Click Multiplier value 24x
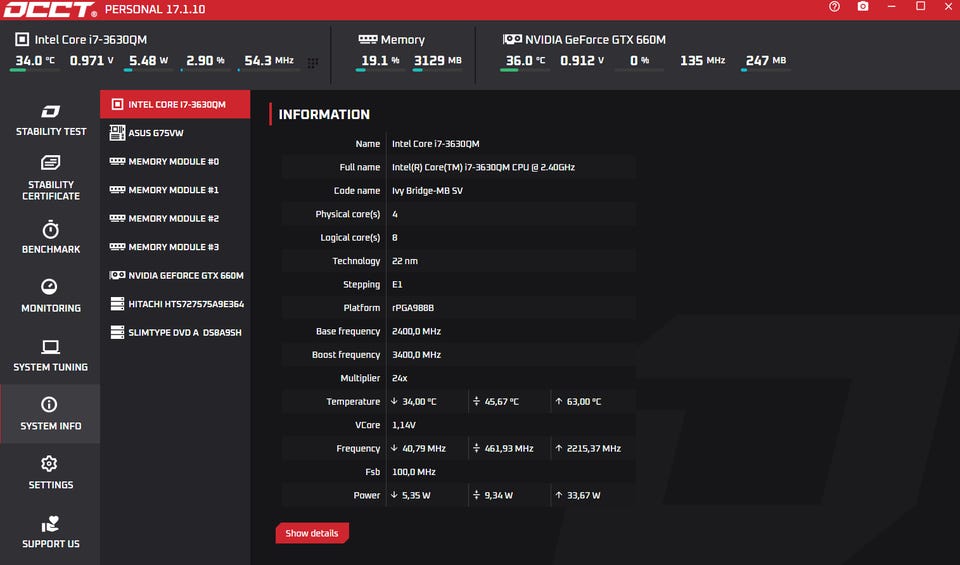 coord(400,378)
